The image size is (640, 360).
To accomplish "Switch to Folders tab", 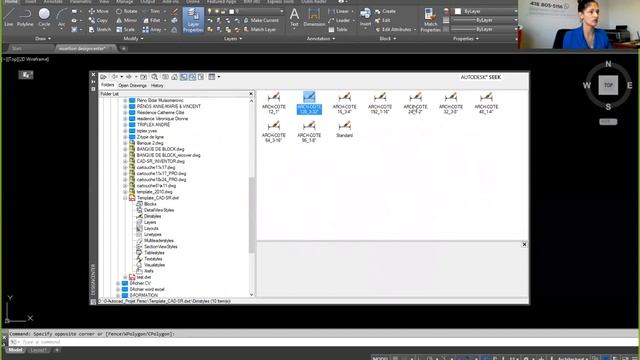I will (107, 85).
